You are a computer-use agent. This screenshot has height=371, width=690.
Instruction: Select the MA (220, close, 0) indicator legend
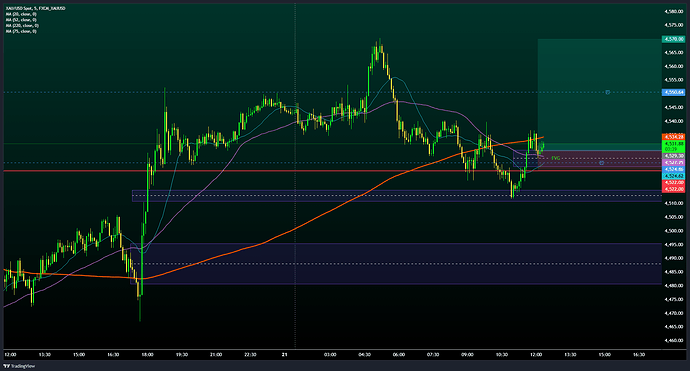(x=22, y=26)
